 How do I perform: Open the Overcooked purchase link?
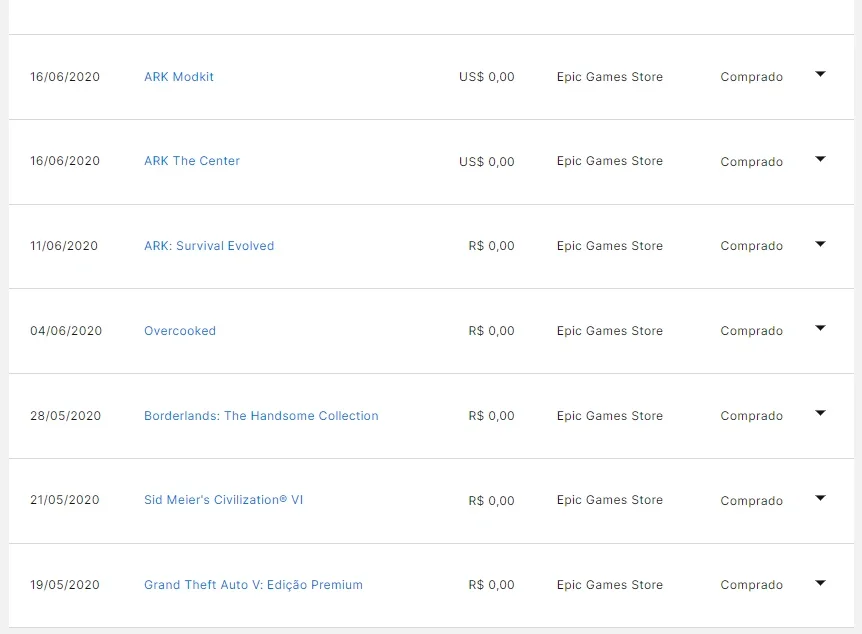click(180, 331)
